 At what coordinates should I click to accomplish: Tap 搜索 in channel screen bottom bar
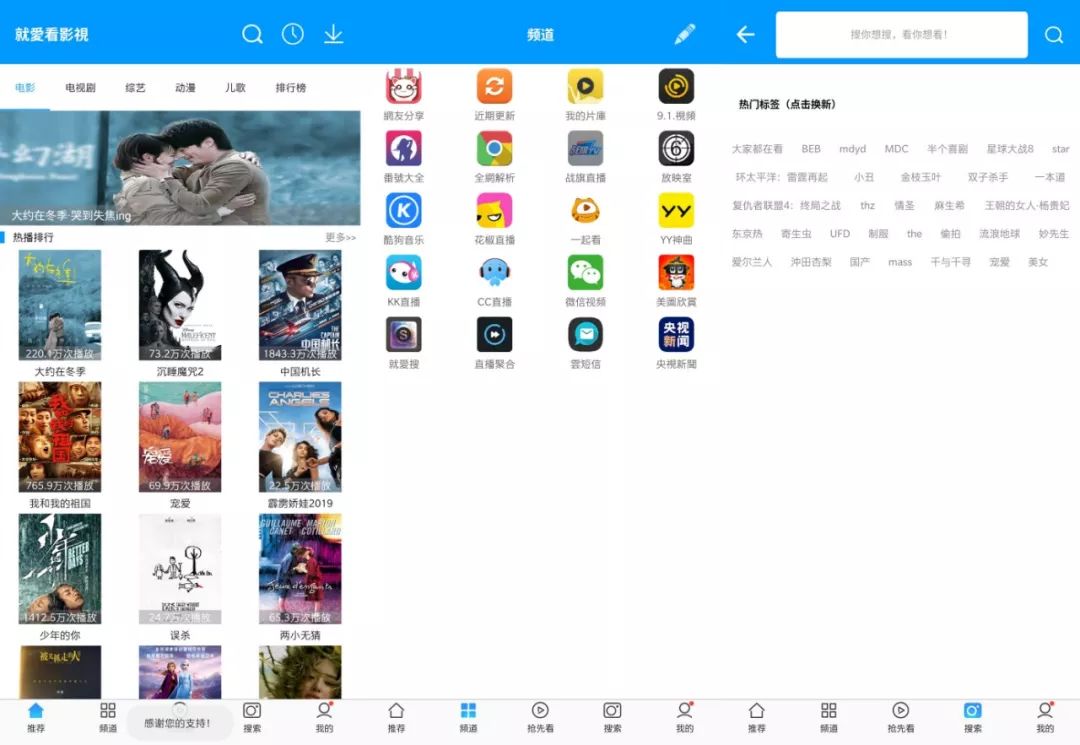coord(612,717)
